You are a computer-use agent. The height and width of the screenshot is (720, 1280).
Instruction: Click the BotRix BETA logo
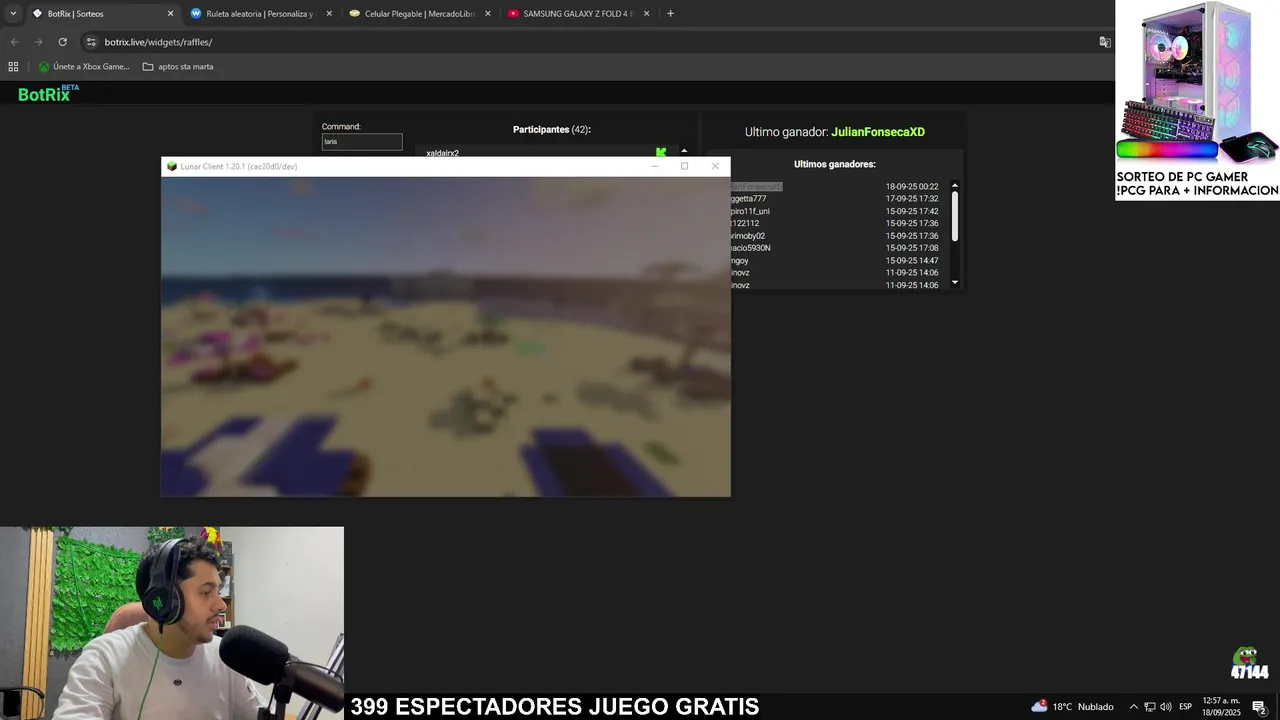[48, 93]
